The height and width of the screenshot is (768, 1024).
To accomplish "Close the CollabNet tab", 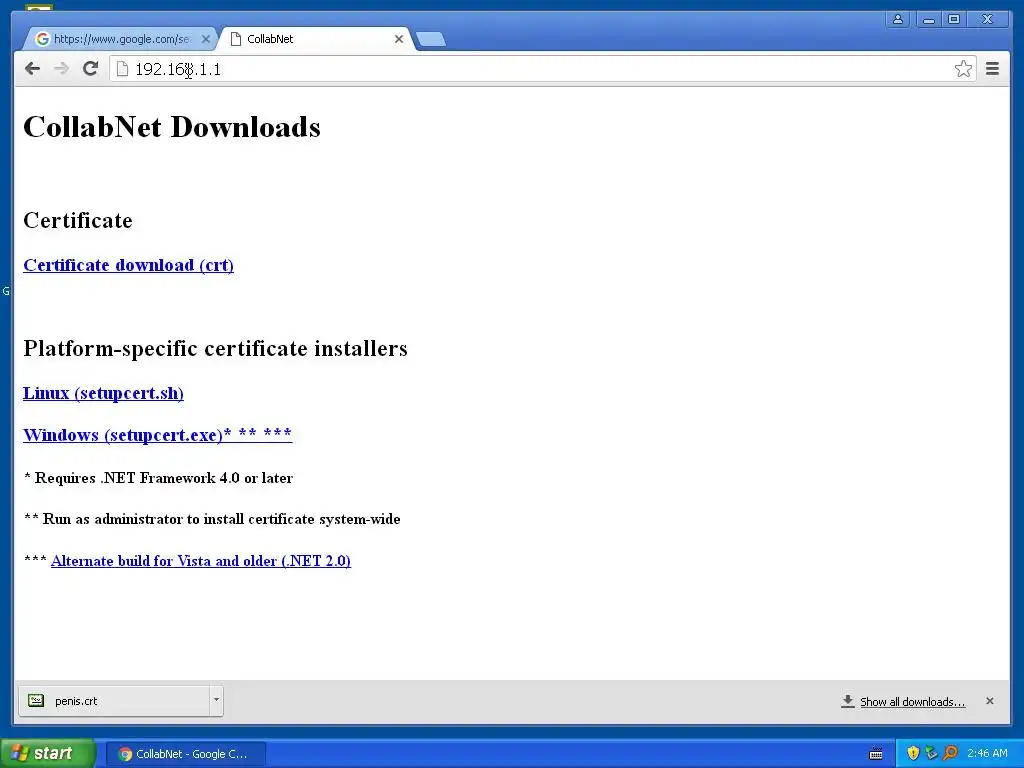I will [398, 39].
